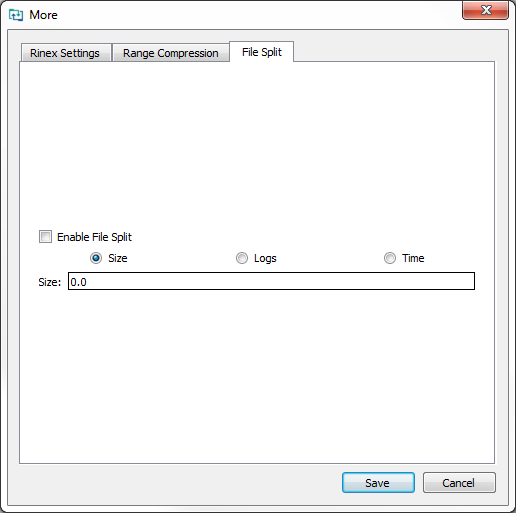Pick the Time radio button

point(390,258)
